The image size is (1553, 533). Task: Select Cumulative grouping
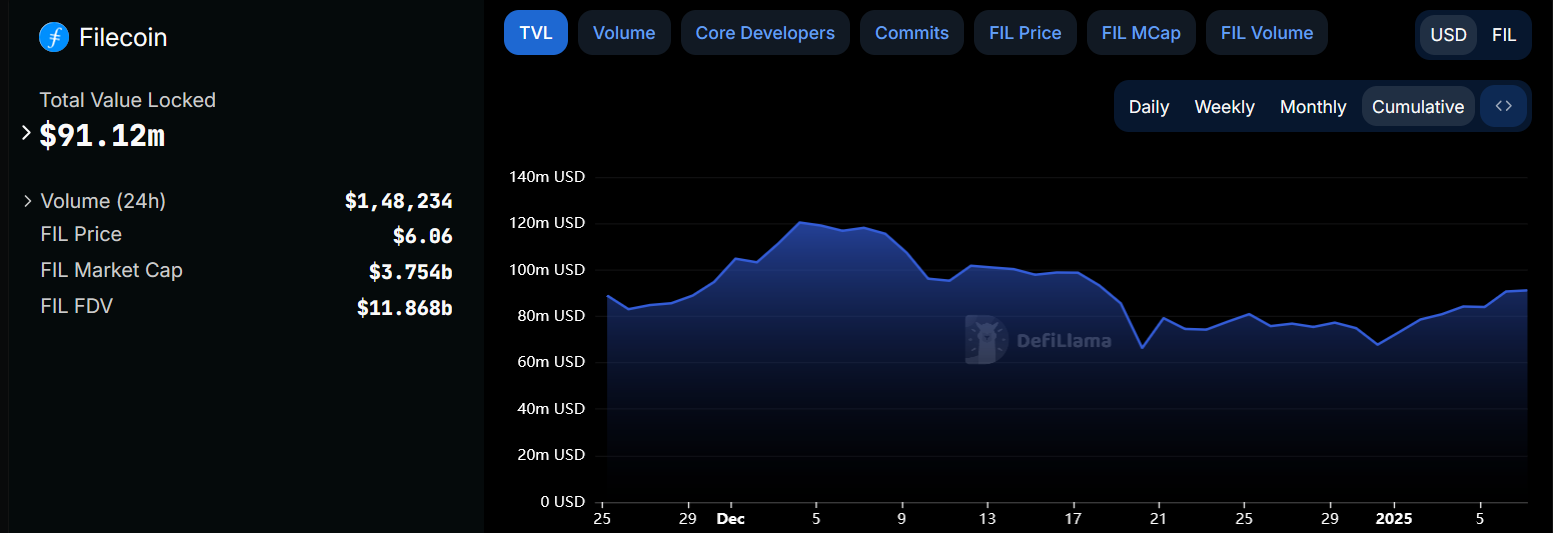(x=1418, y=107)
